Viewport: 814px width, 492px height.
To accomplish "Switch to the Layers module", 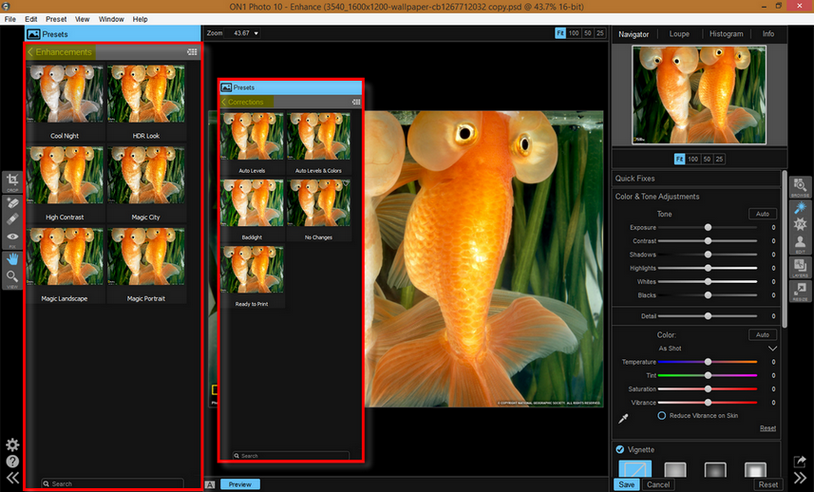I will [800, 268].
